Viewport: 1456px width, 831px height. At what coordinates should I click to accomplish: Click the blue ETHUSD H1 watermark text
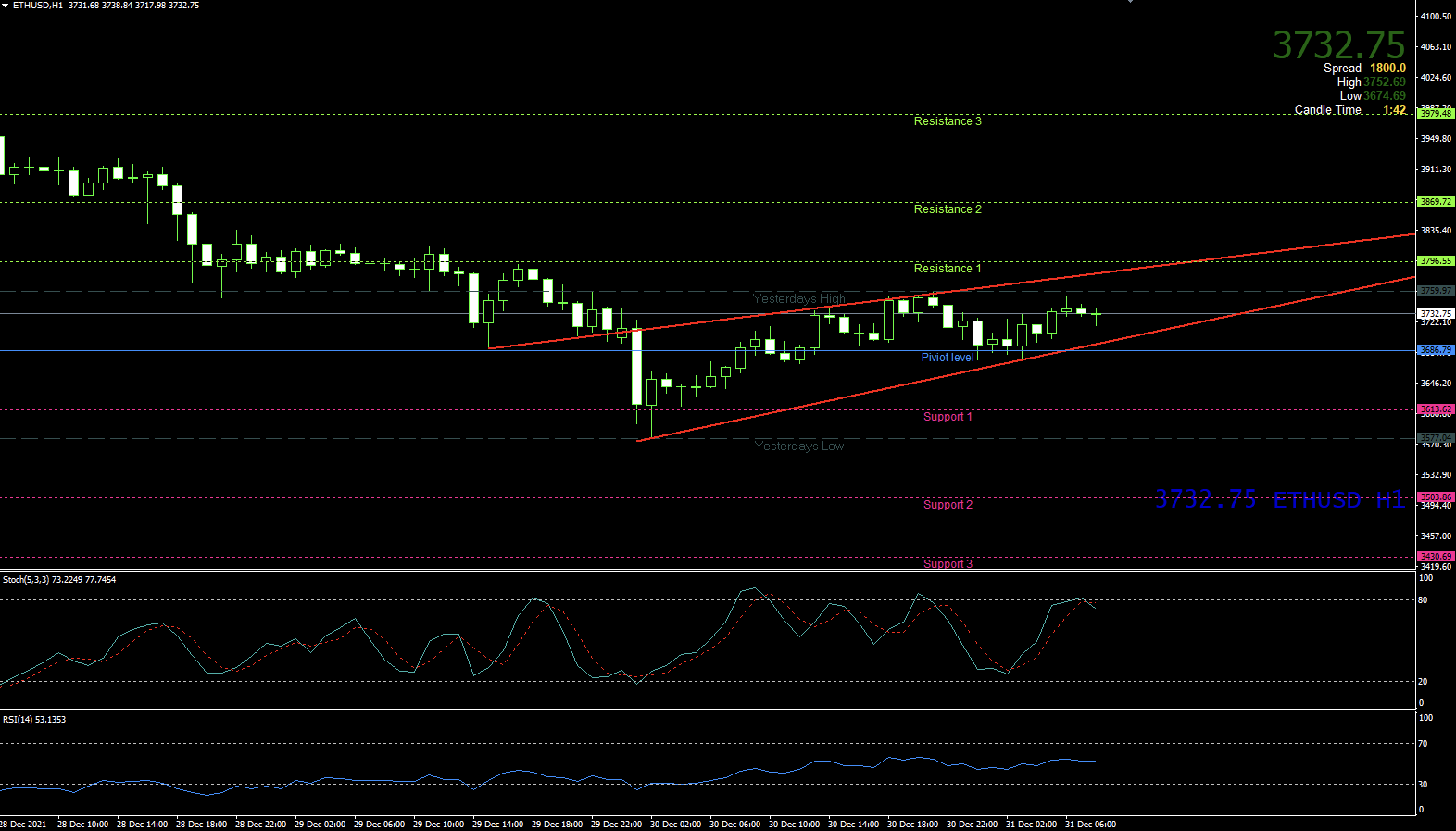pyautogui.click(x=1338, y=500)
